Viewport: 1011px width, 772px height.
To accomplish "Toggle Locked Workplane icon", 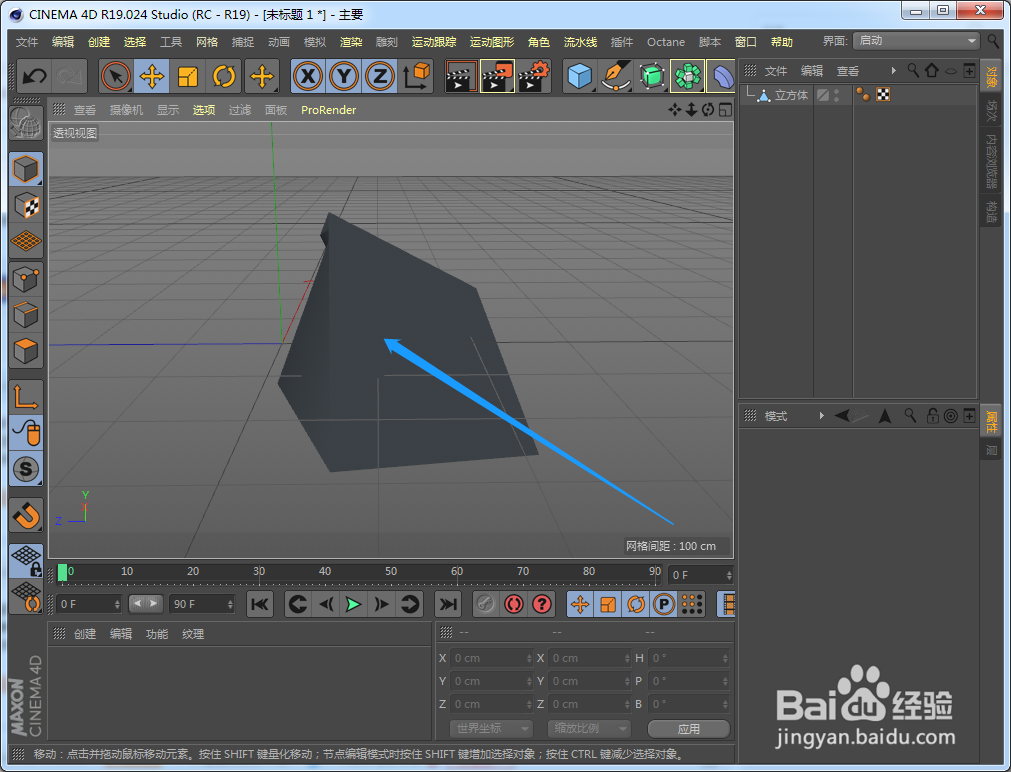I will [26, 560].
